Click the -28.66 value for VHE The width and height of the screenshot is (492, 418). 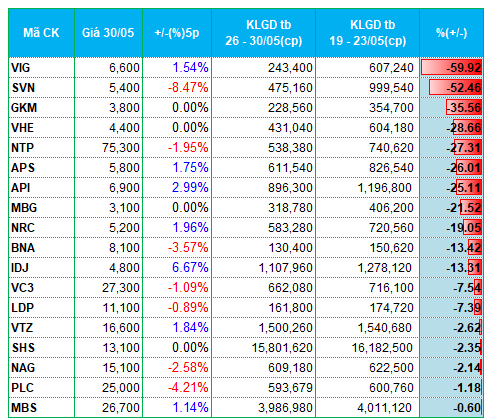(x=464, y=128)
